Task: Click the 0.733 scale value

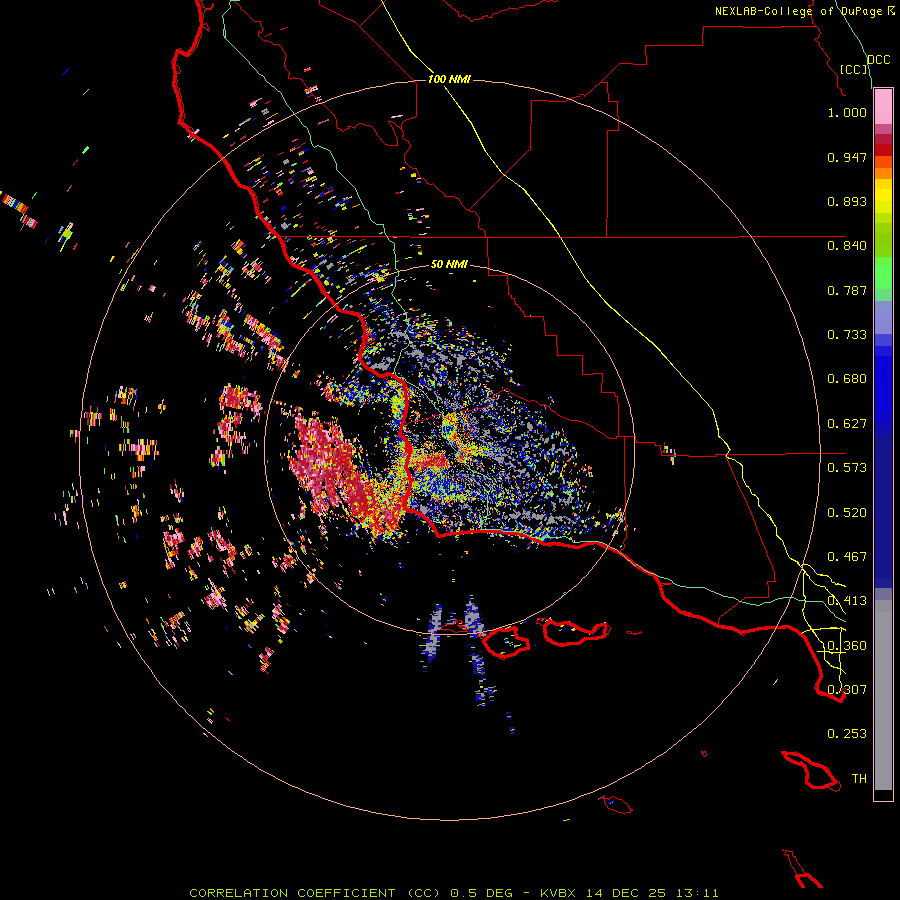Action: click(847, 335)
